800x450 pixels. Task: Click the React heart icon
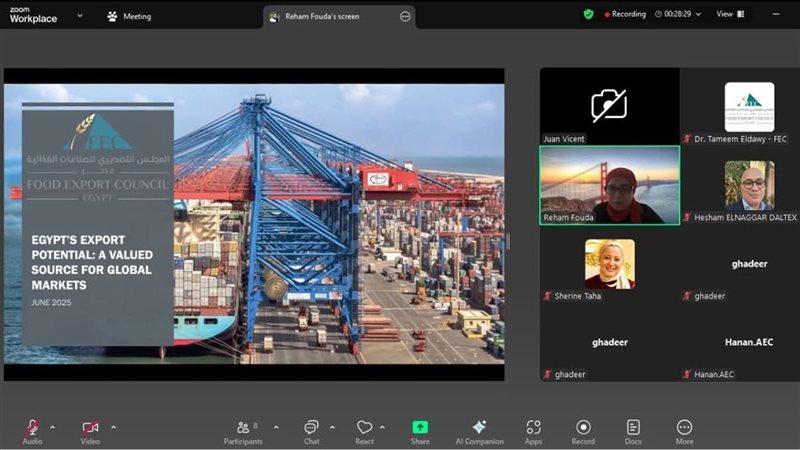point(364,427)
